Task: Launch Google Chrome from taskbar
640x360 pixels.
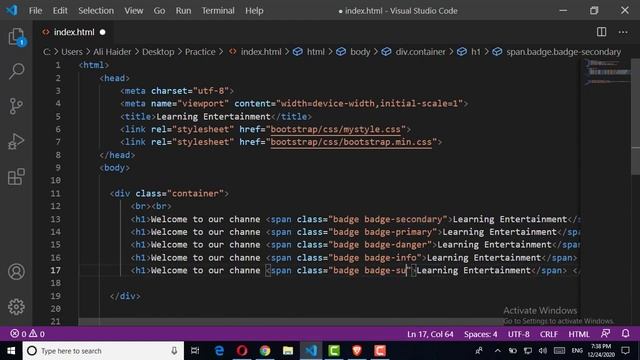Action: coord(265,351)
